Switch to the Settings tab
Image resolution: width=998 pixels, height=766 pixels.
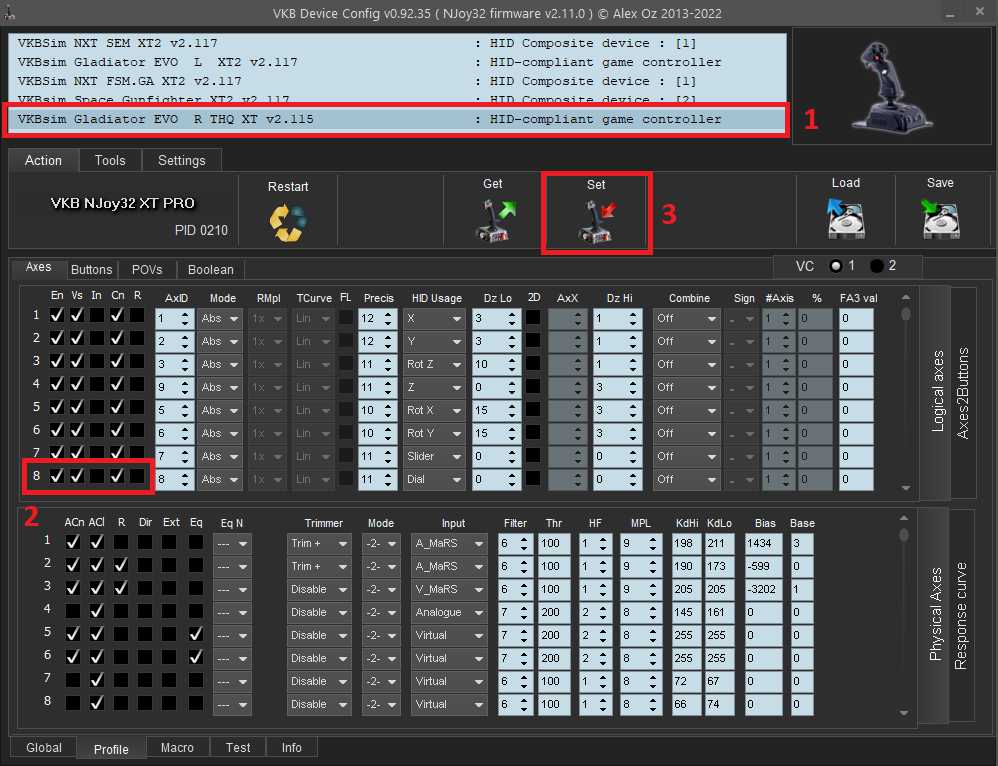pyautogui.click(x=181, y=160)
